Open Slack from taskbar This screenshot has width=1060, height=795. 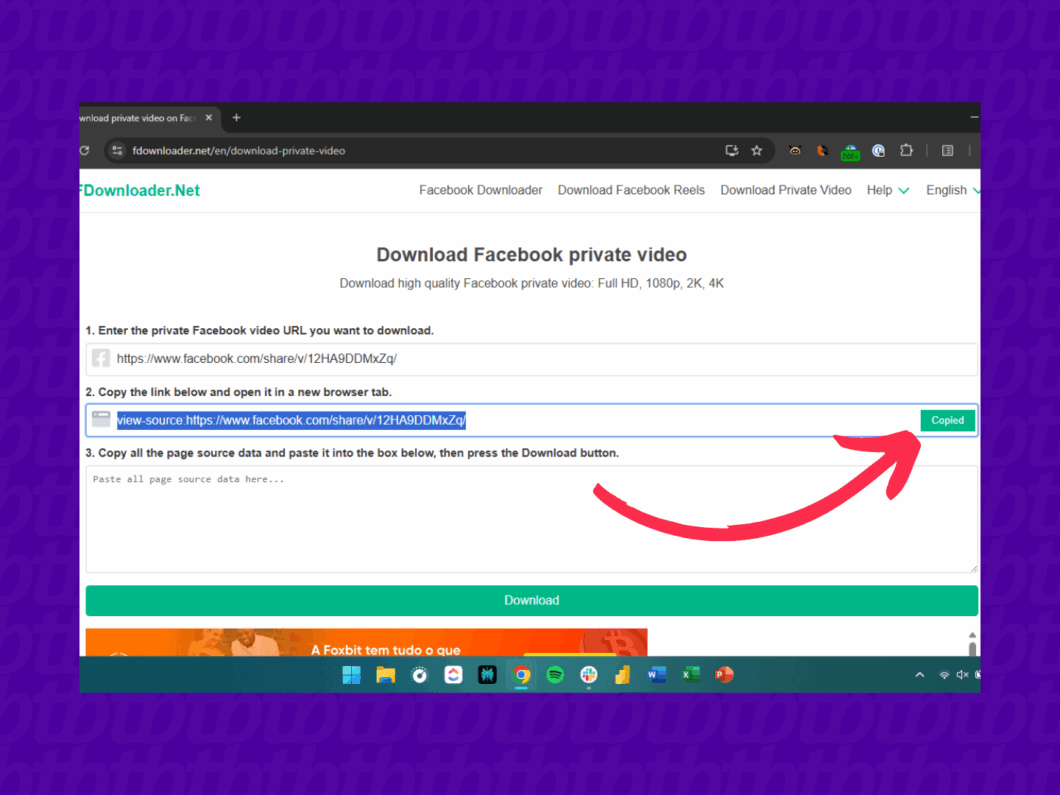click(589, 675)
